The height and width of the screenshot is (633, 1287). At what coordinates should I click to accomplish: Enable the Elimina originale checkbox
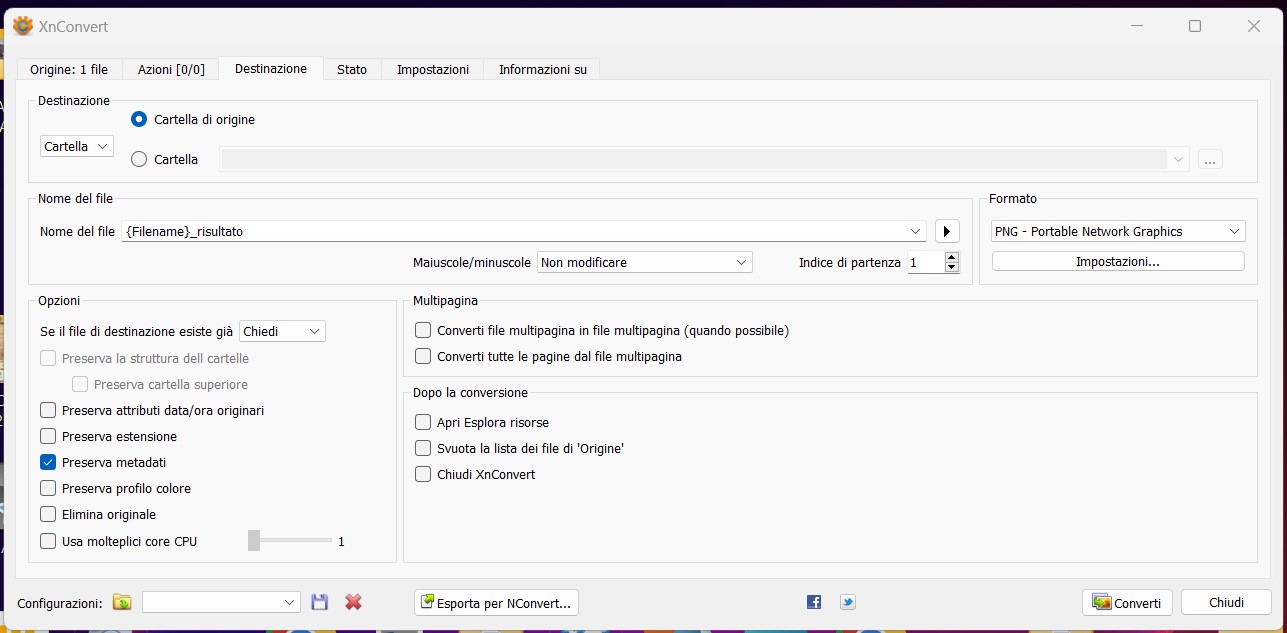[x=48, y=515]
